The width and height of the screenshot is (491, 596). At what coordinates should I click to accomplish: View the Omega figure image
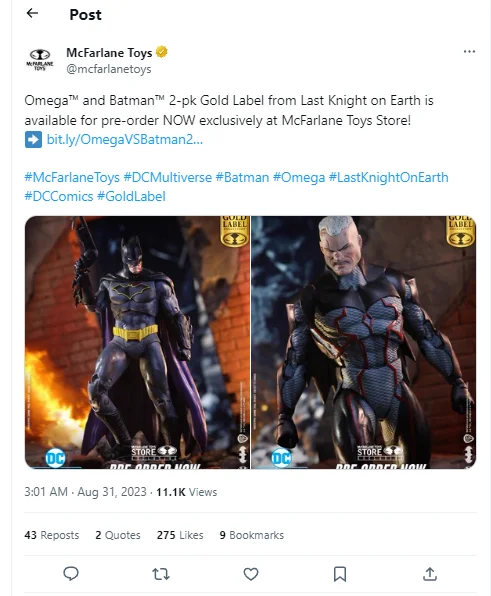click(364, 342)
